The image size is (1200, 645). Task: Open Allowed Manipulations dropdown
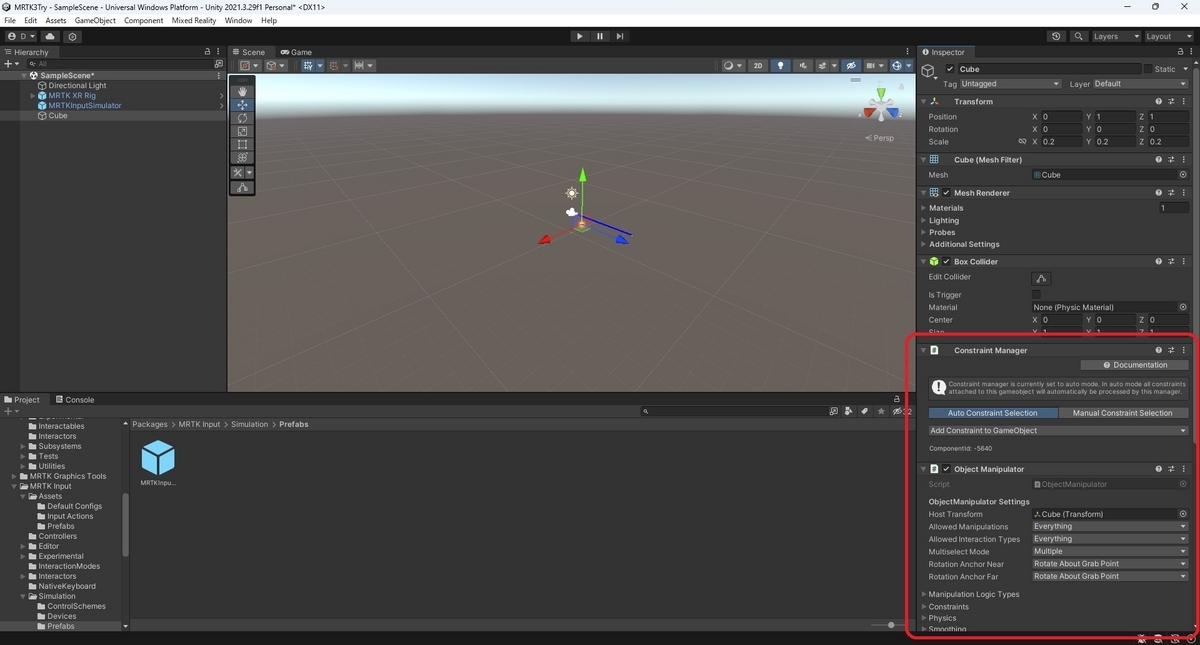pyautogui.click(x=1110, y=527)
